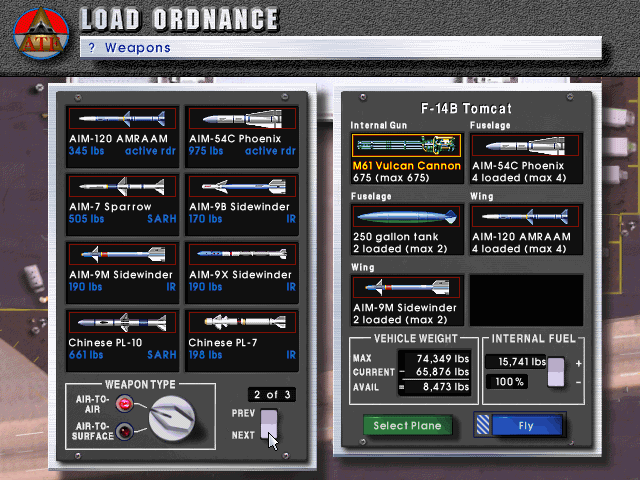Click "4 loaded (max 4)" under AIM-120 AMRAAM

point(519,249)
